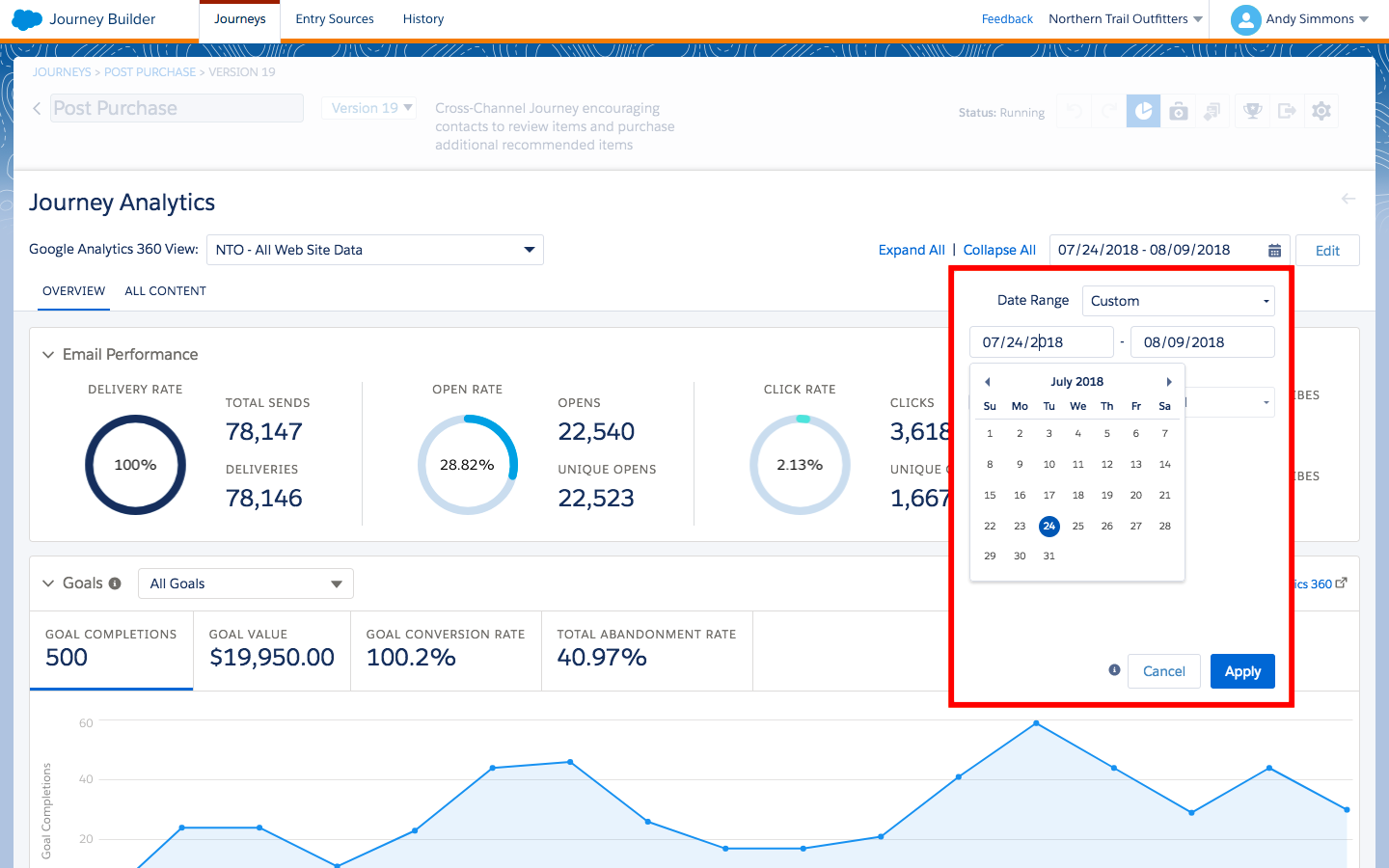
Task: Select the highlighted day 24 in calendar
Action: click(1049, 526)
